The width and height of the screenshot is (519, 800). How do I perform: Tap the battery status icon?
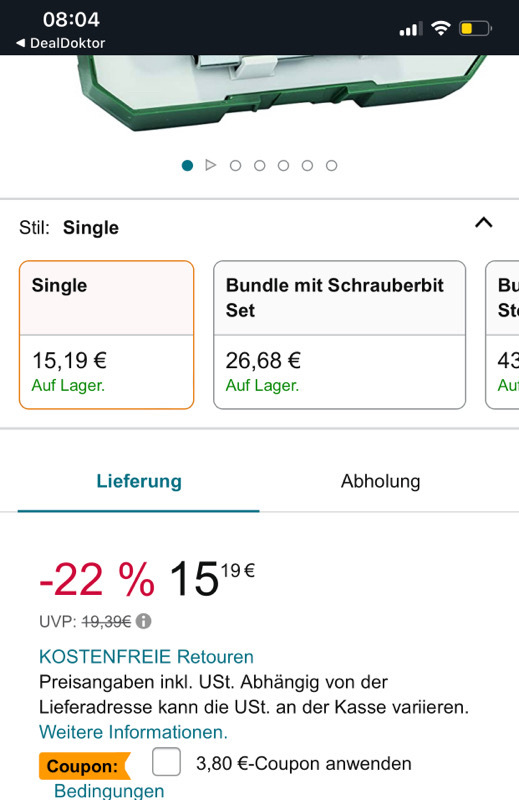tap(475, 29)
